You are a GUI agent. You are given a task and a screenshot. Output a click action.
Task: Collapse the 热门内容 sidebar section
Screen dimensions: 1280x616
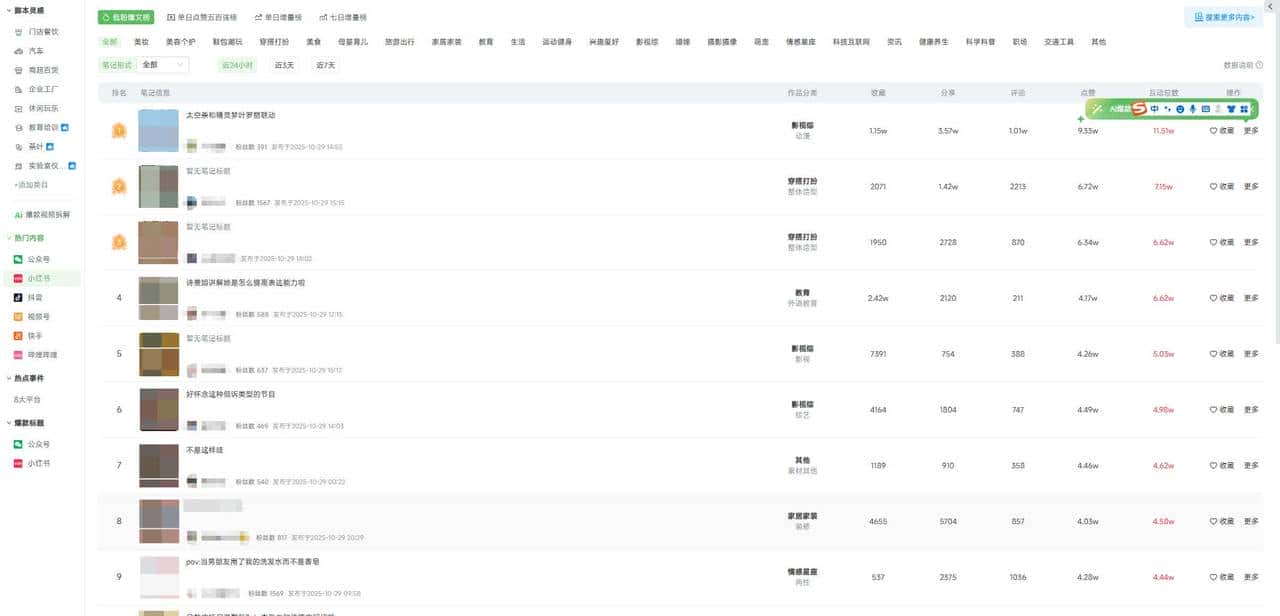[7, 238]
